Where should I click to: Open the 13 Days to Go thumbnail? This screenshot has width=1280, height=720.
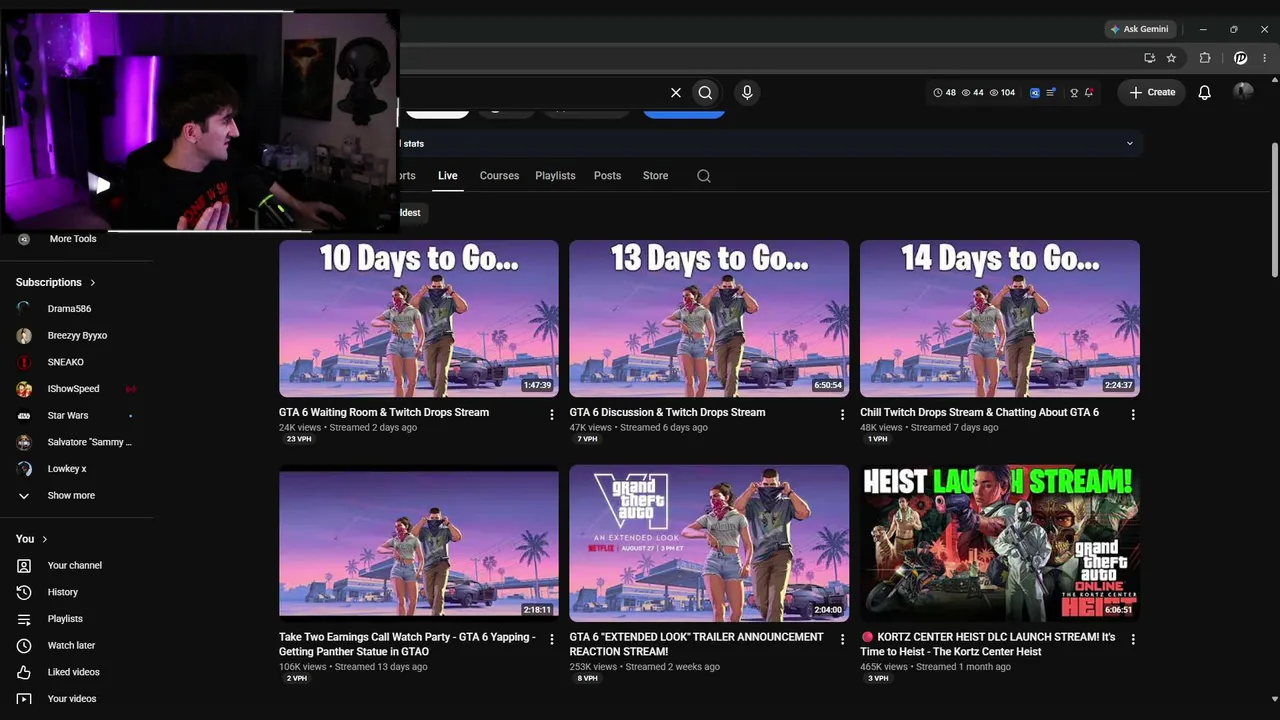709,319
